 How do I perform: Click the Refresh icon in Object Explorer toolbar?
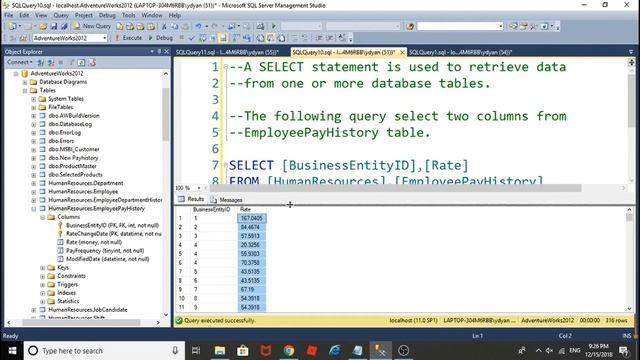point(81,62)
